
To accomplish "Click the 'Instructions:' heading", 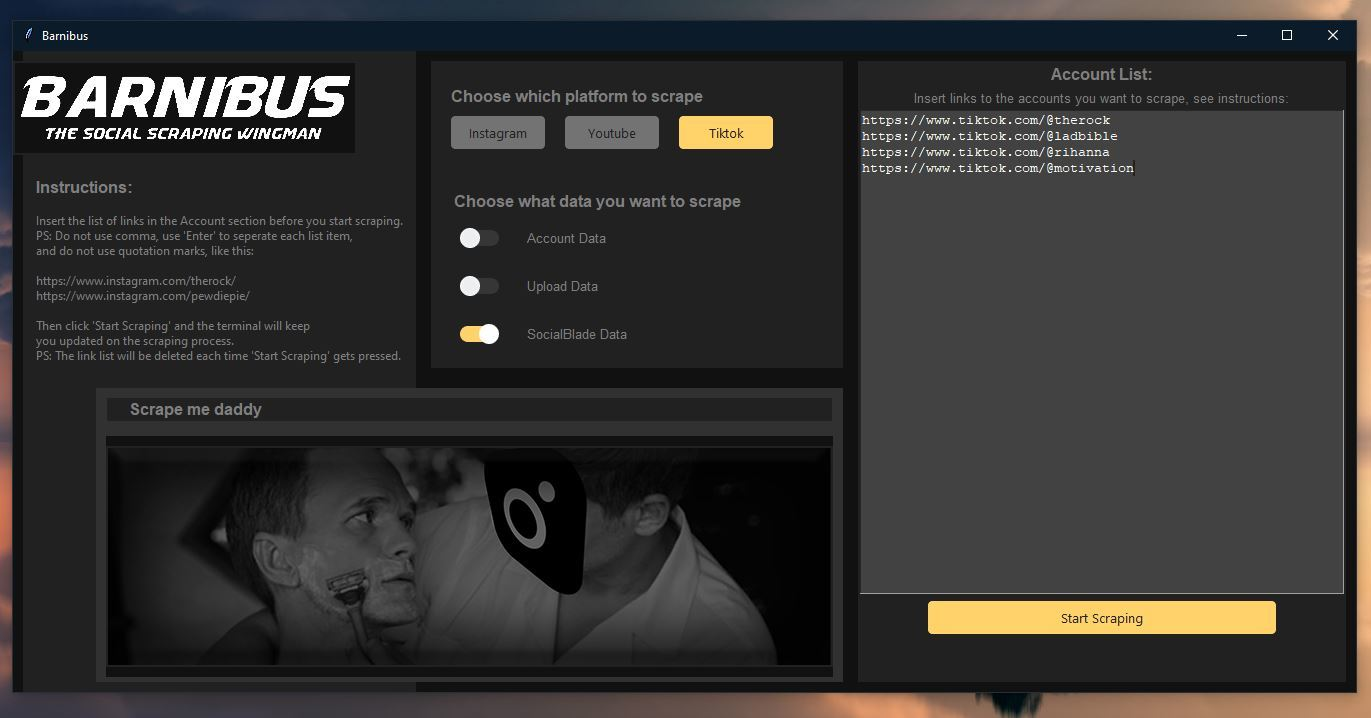I will [x=84, y=187].
